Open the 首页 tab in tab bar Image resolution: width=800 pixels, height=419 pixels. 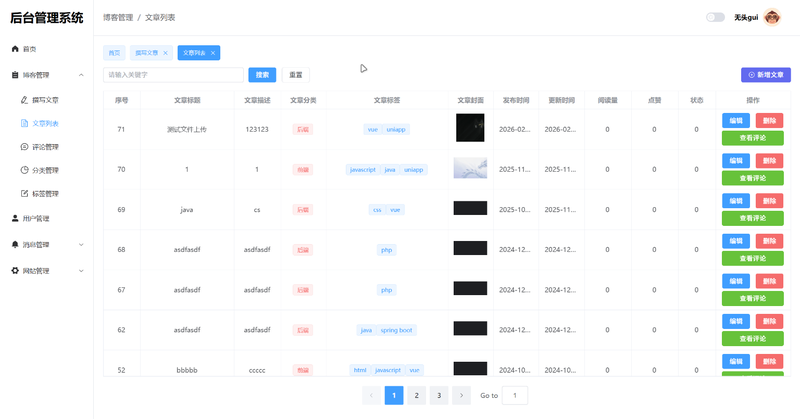click(114, 53)
